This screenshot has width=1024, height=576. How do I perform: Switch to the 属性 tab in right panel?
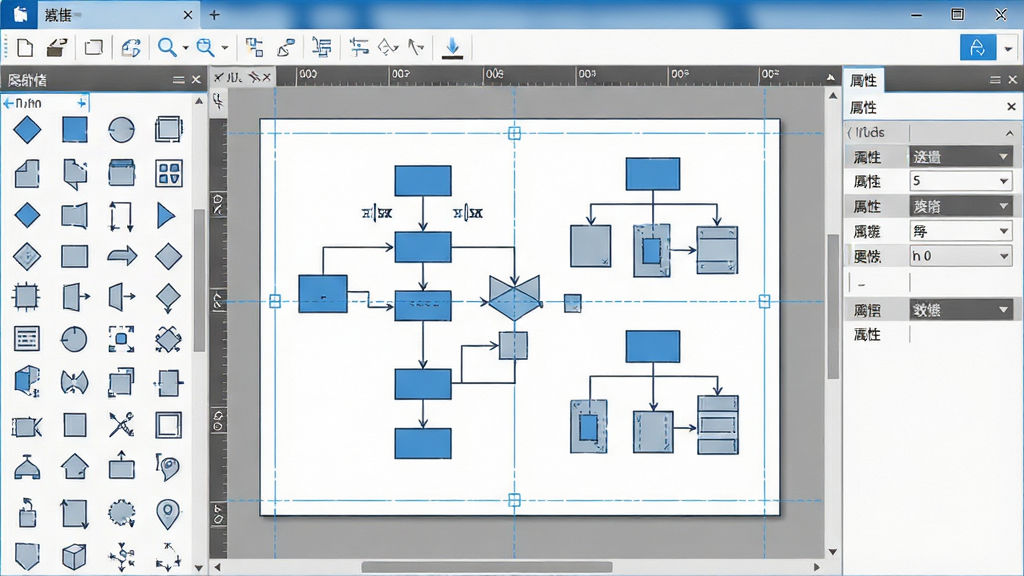point(863,80)
